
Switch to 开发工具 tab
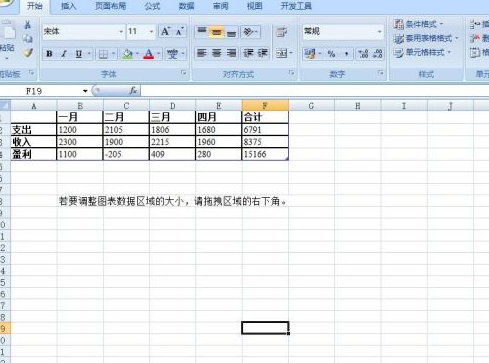tap(296, 6)
